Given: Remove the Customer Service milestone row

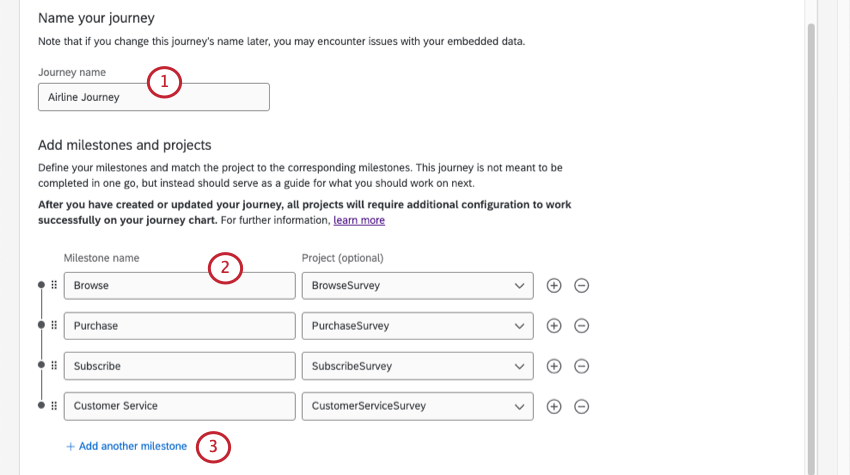Looking at the screenshot, I should click(x=581, y=406).
